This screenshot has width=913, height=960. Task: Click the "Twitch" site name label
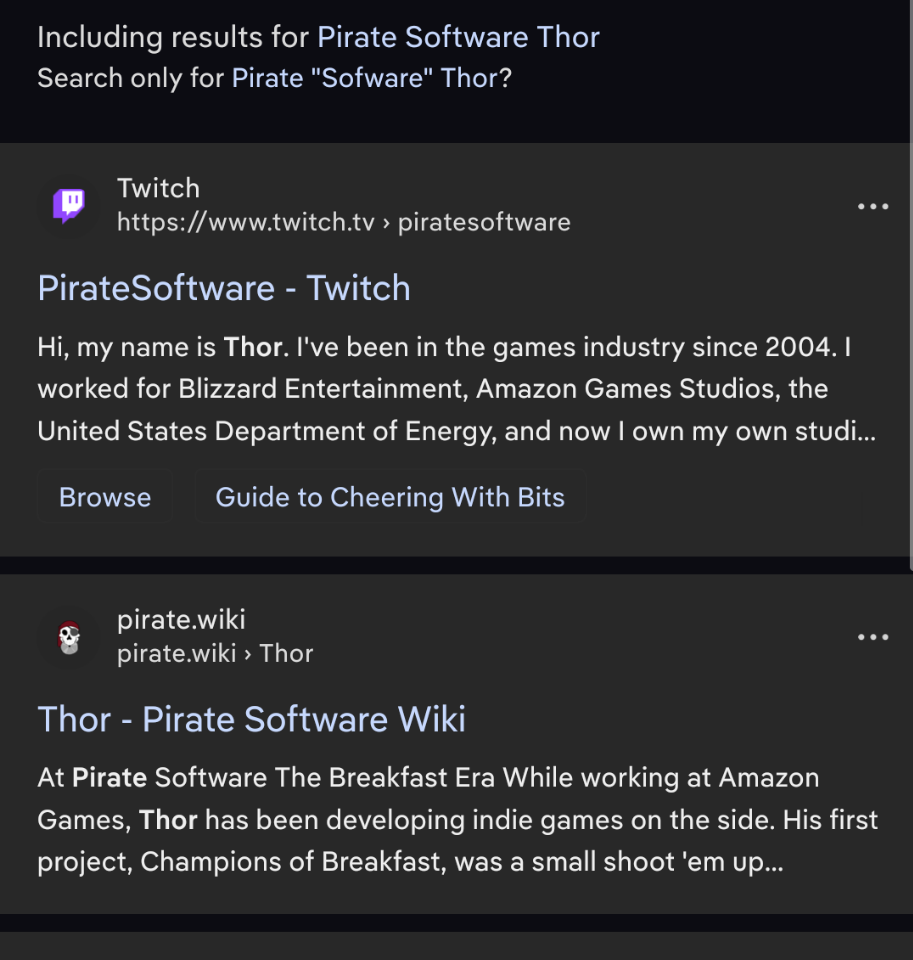pyautogui.click(x=158, y=188)
